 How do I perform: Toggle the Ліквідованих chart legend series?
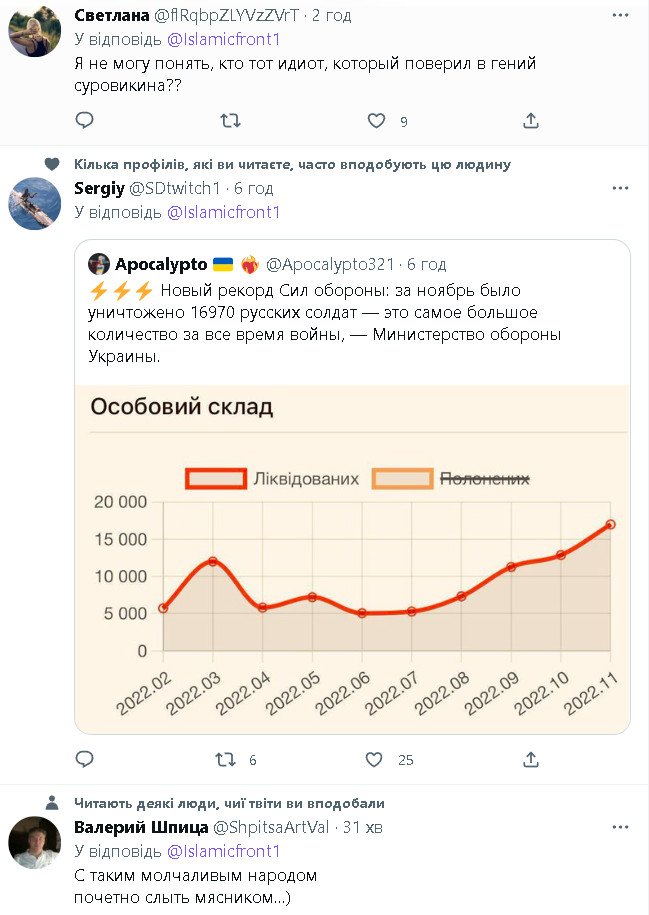tap(272, 479)
